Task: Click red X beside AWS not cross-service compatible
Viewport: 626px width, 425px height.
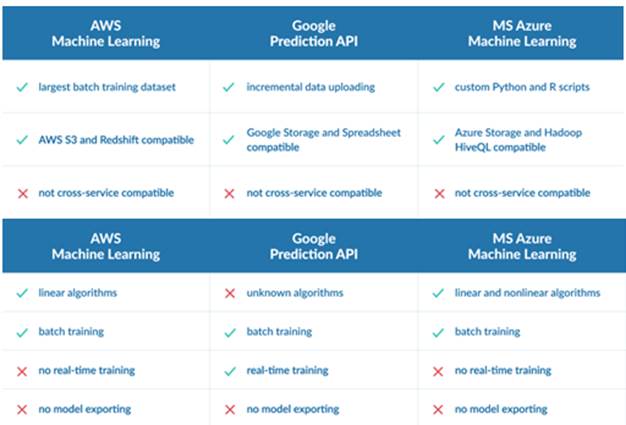Action: 22,191
